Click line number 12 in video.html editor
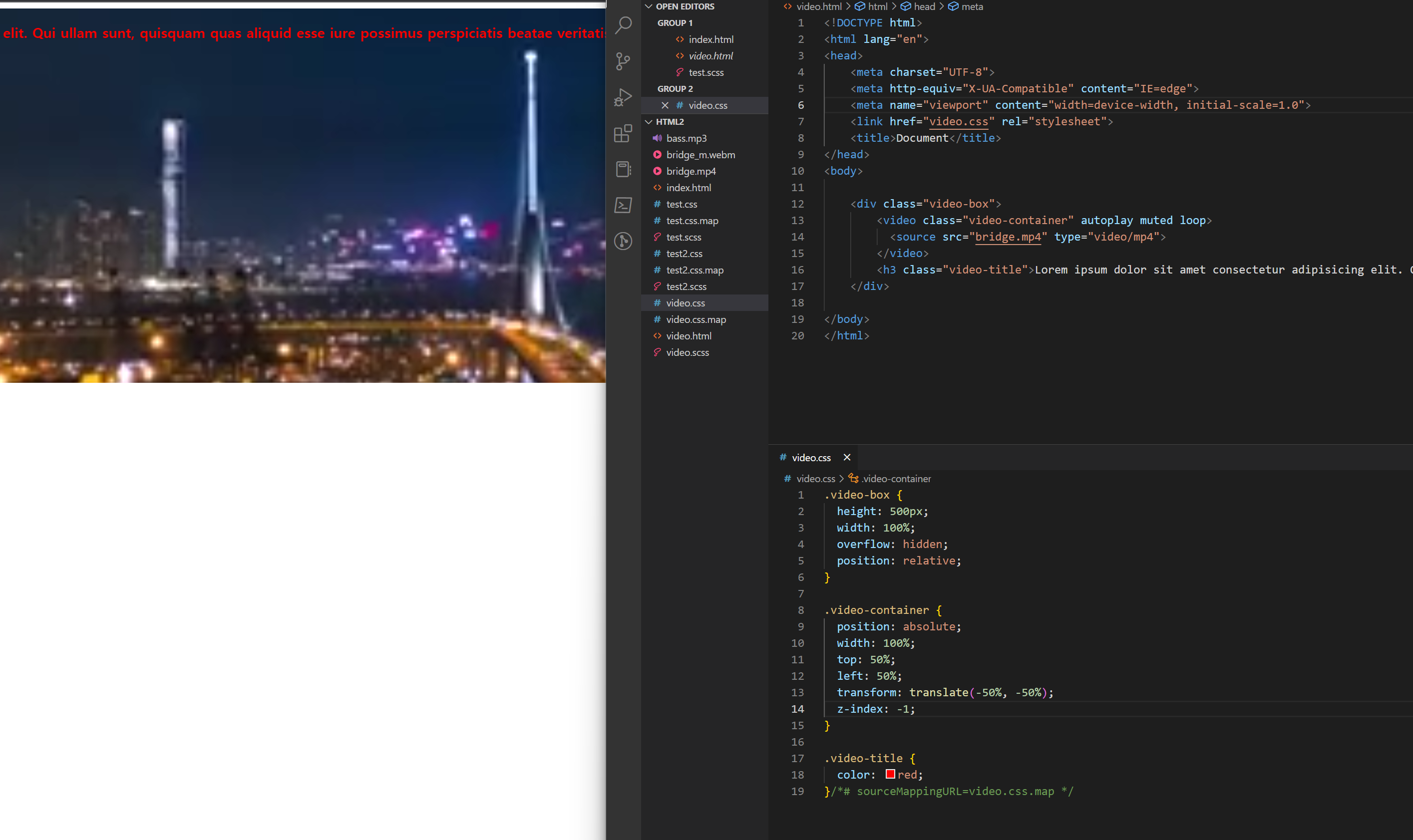The height and width of the screenshot is (840, 1413). point(797,204)
